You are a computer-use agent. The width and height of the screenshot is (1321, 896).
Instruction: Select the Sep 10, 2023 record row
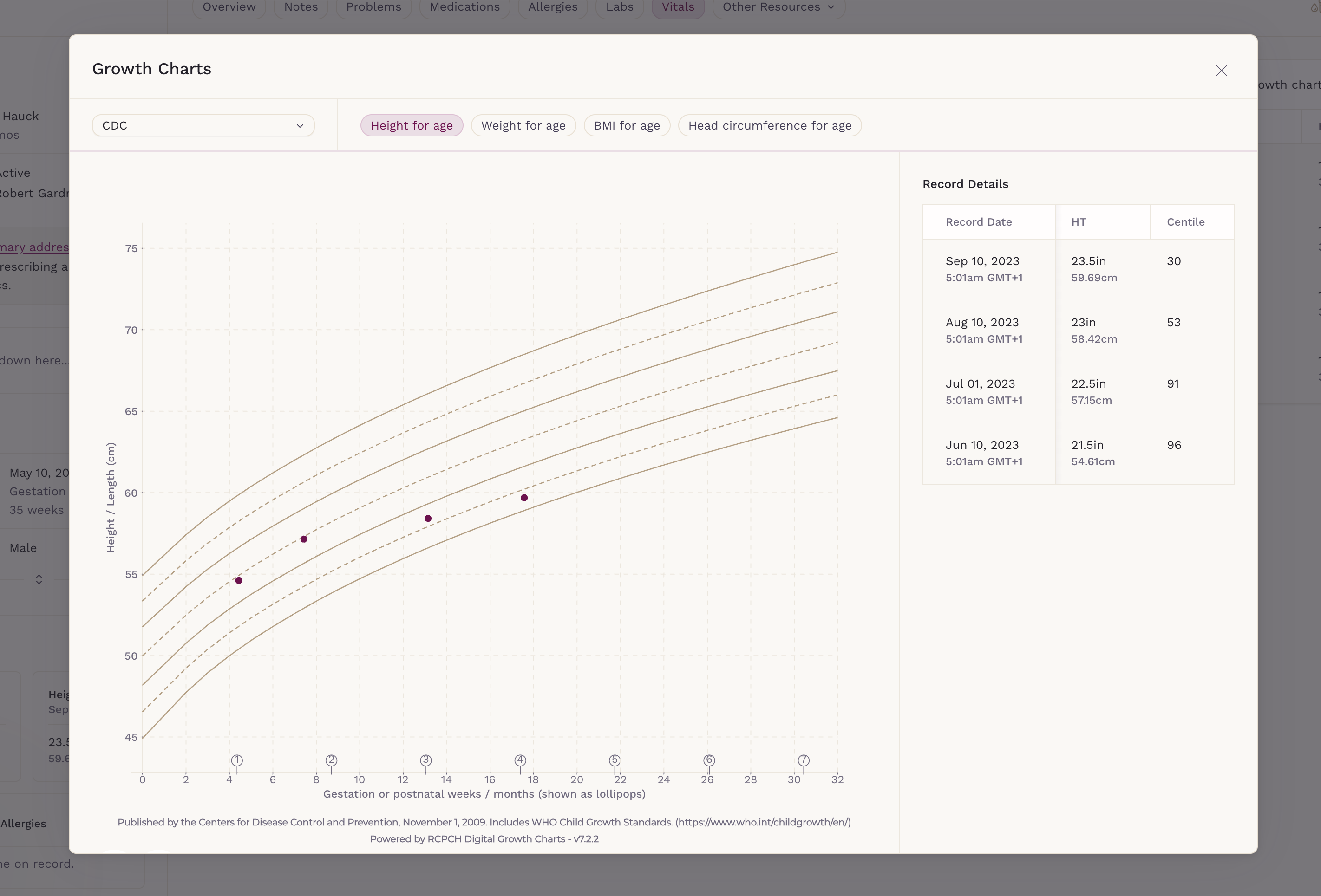[1078, 269]
